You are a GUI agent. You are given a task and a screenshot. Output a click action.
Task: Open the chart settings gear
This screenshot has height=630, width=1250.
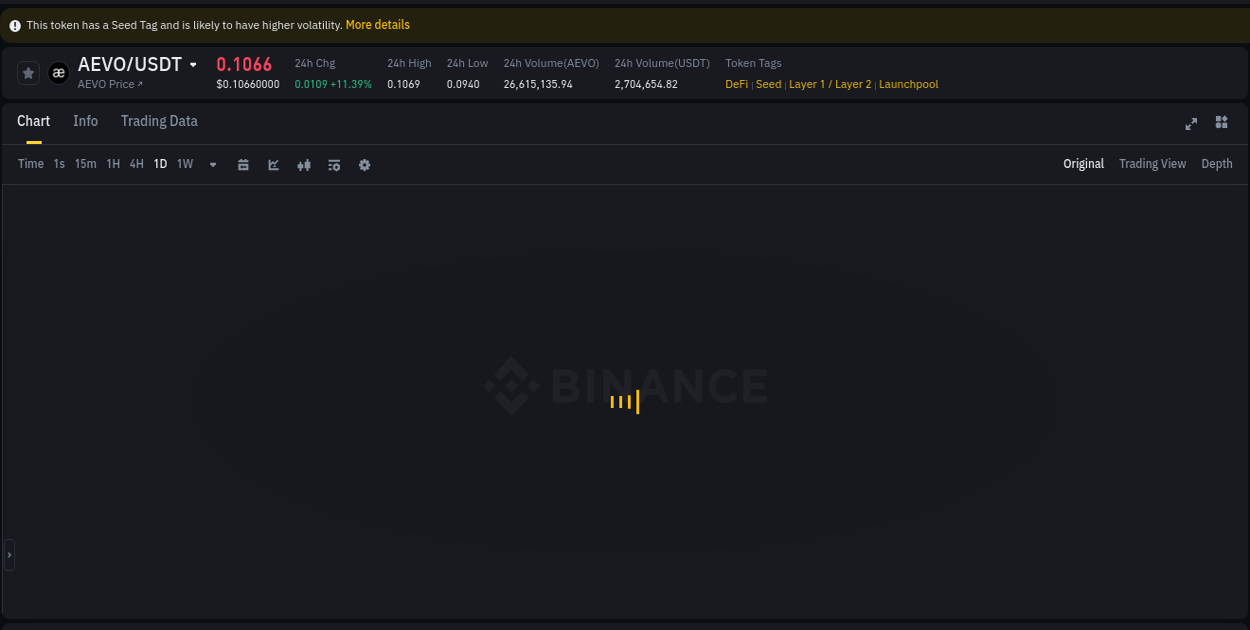pos(364,164)
